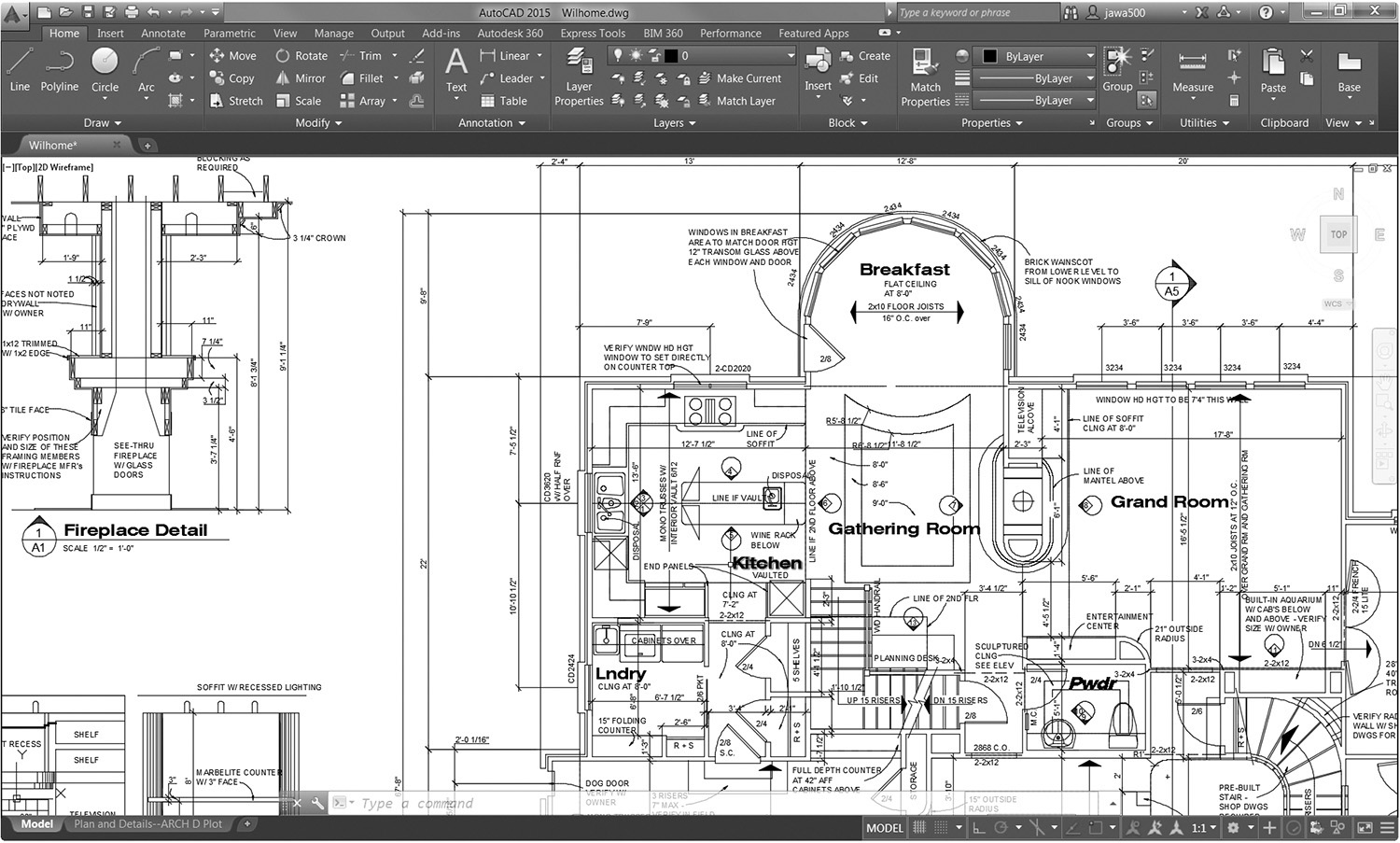
Task: Click the Paste clipboard button
Action: (x=1273, y=72)
